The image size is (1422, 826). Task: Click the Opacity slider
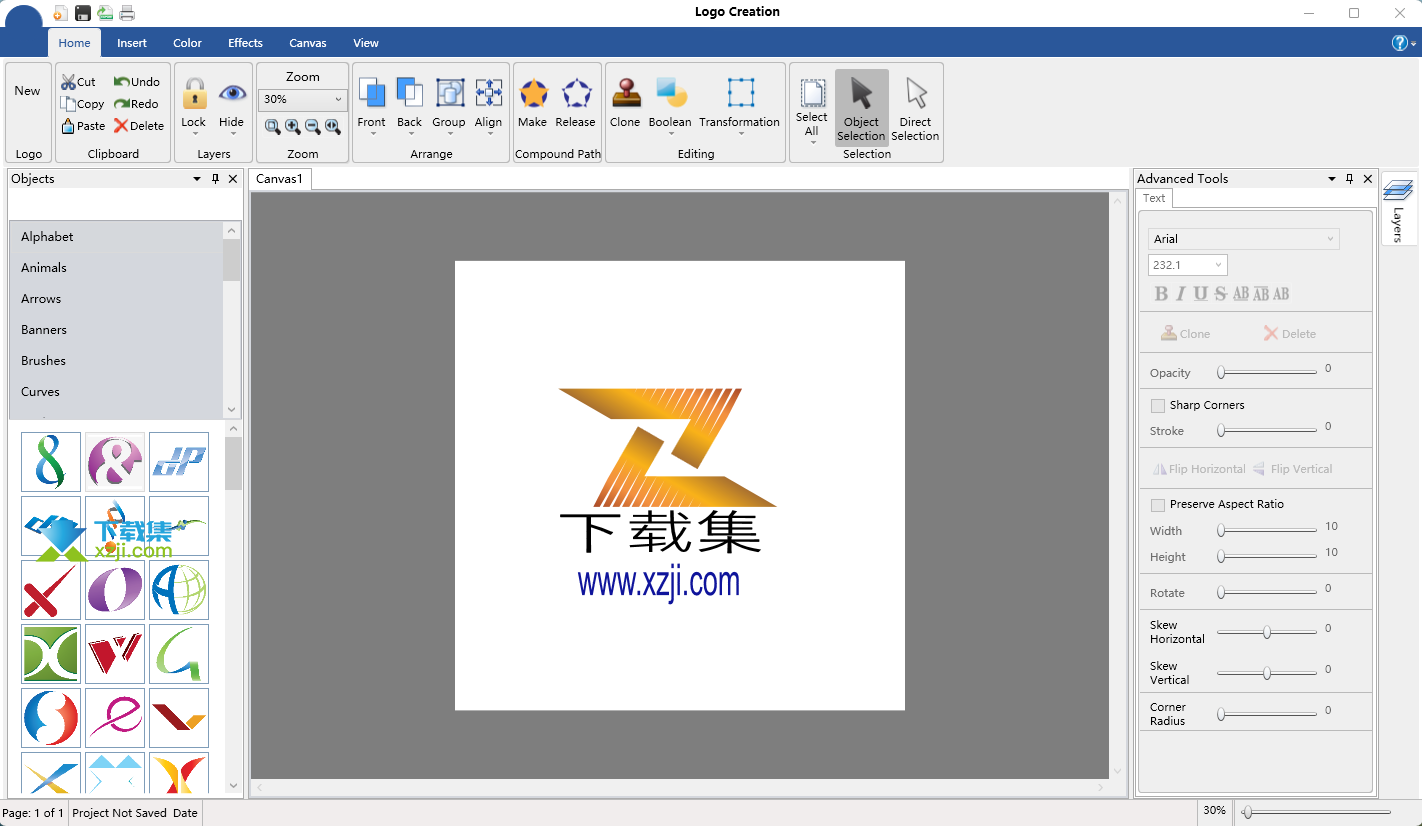pos(1267,372)
